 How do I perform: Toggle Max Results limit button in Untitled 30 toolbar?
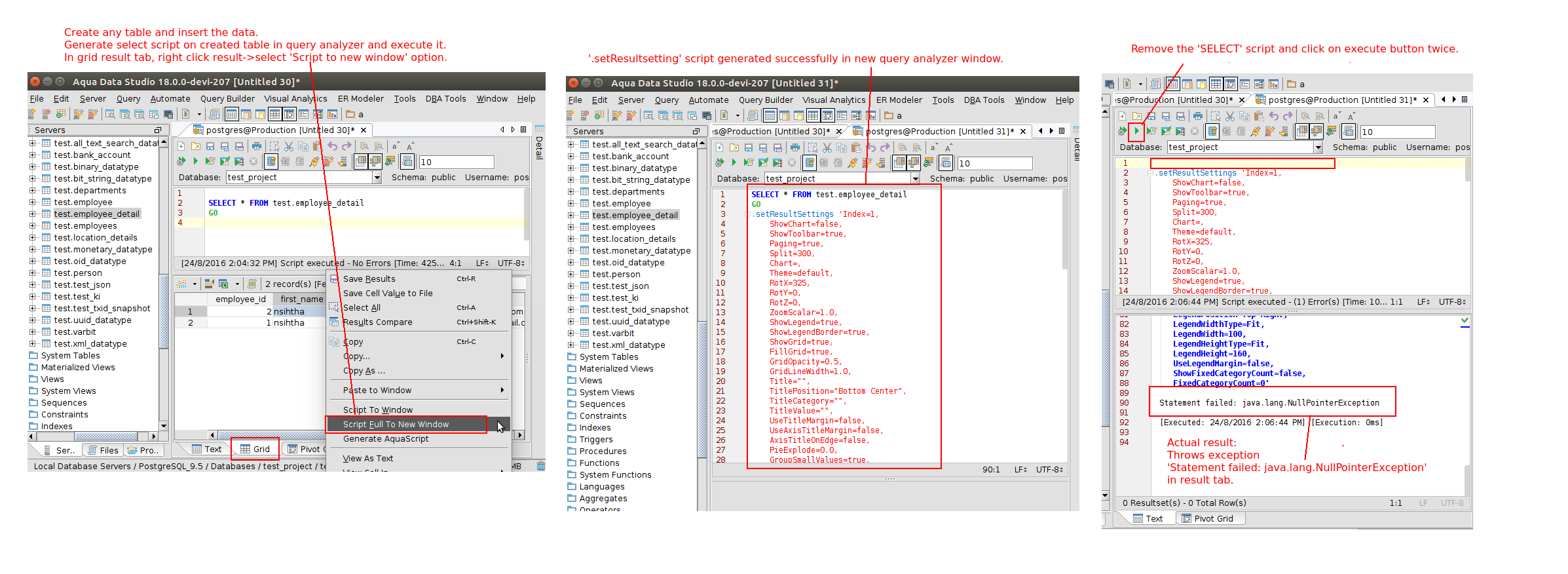(407, 161)
